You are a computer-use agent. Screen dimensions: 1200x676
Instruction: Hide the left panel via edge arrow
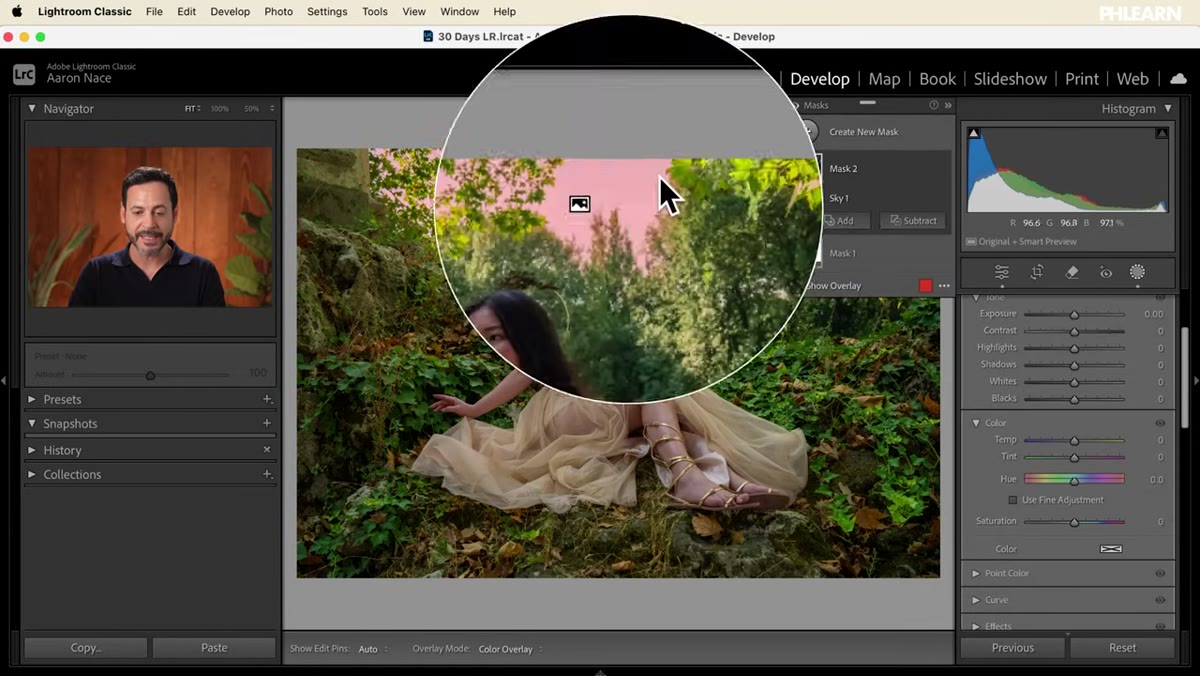(x=4, y=380)
